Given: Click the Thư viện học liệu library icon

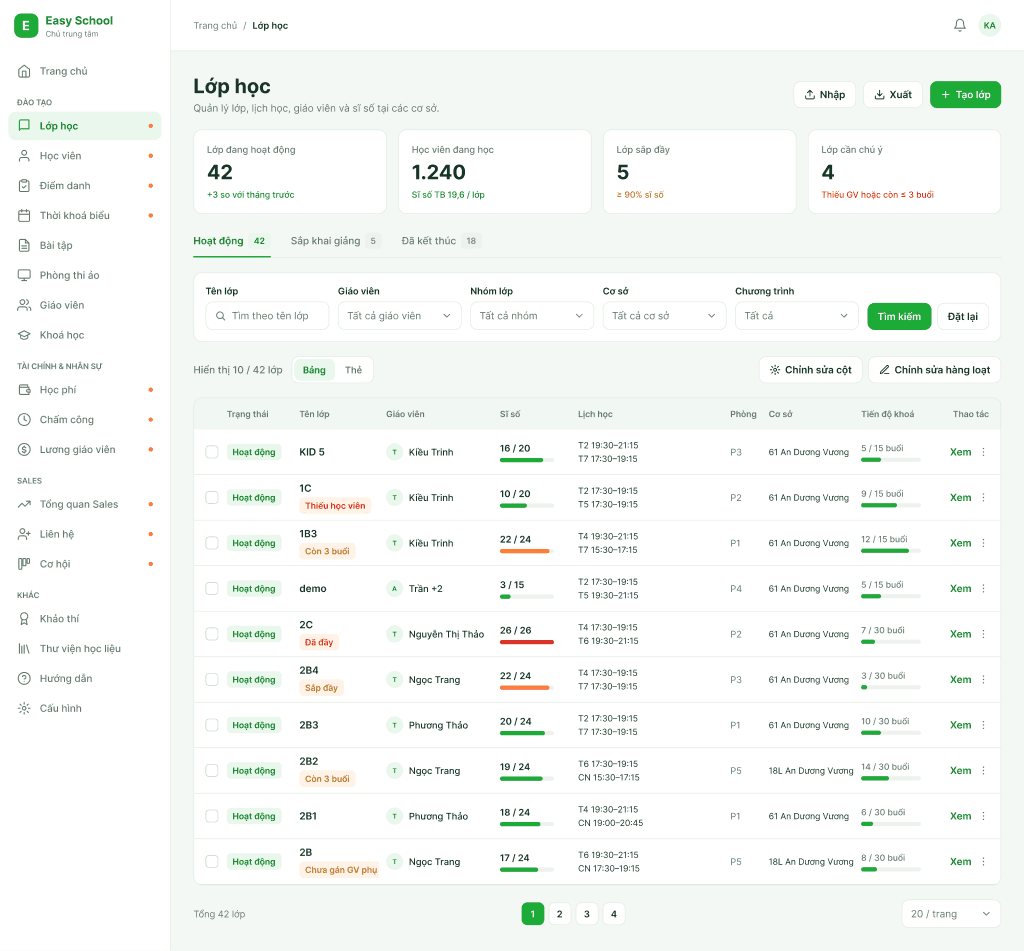Looking at the screenshot, I should pyautogui.click(x=24, y=649).
